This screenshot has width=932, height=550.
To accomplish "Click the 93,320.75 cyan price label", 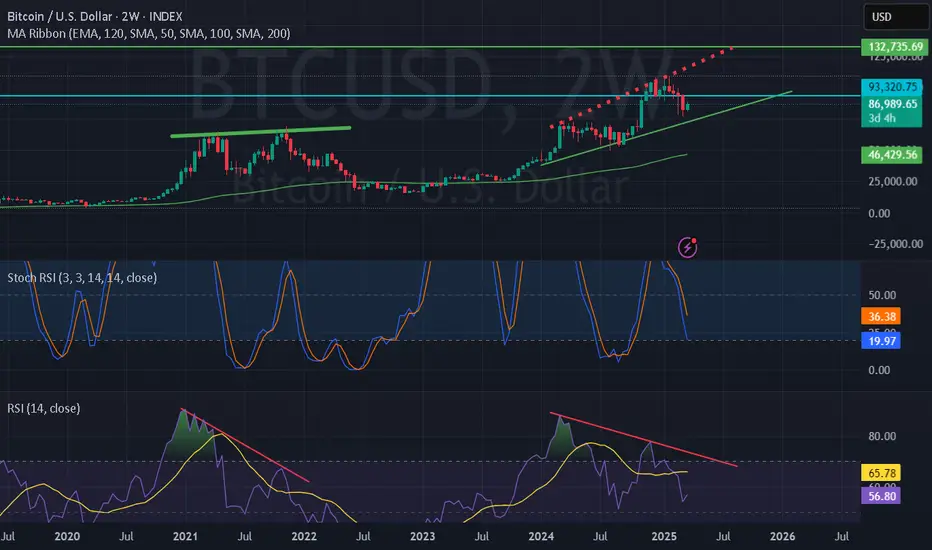I will 892,87.
